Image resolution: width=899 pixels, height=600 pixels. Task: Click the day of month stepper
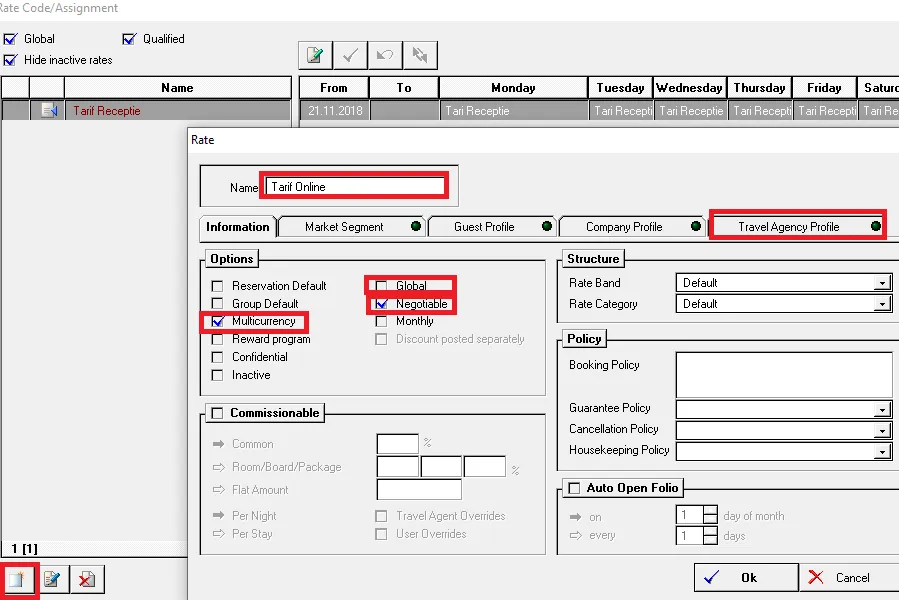point(710,515)
